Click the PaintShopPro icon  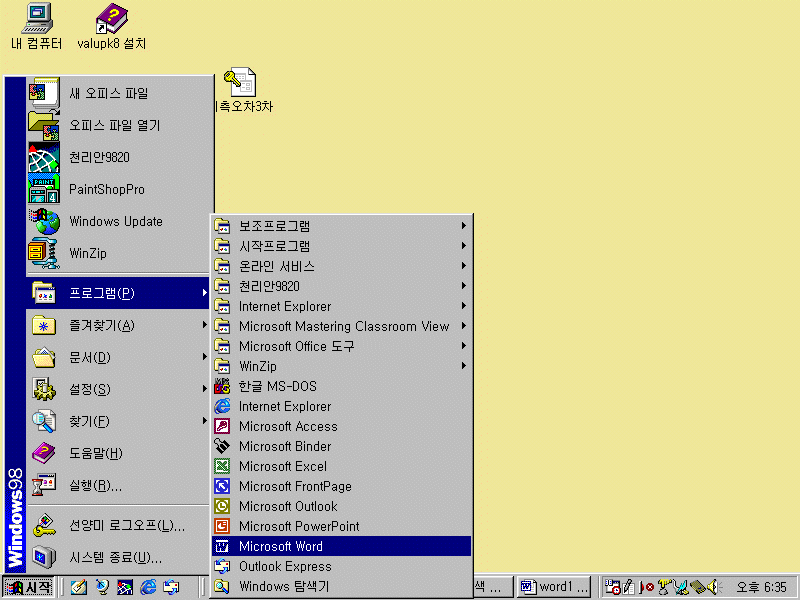pyautogui.click(x=44, y=189)
